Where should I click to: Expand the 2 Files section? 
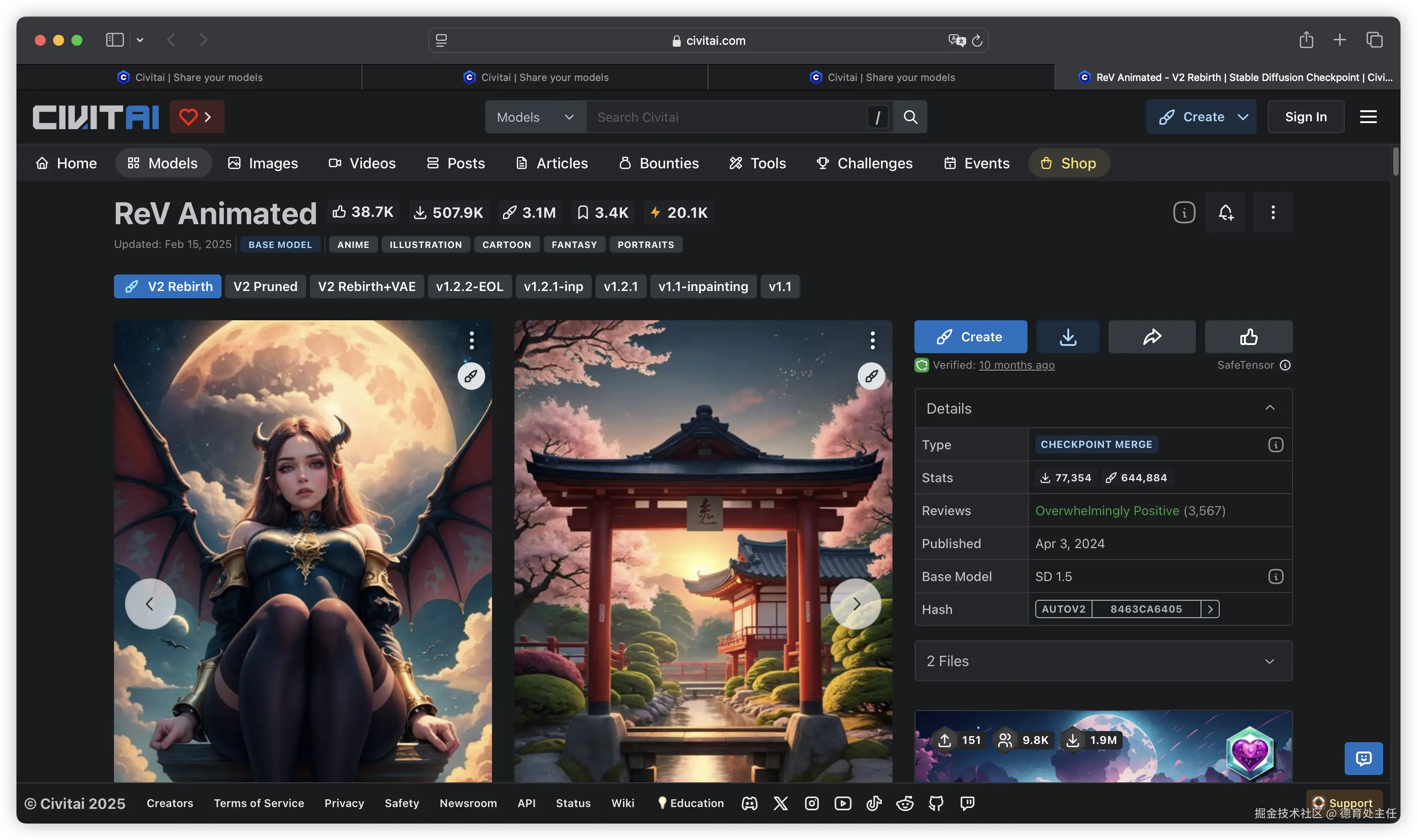tap(1269, 661)
